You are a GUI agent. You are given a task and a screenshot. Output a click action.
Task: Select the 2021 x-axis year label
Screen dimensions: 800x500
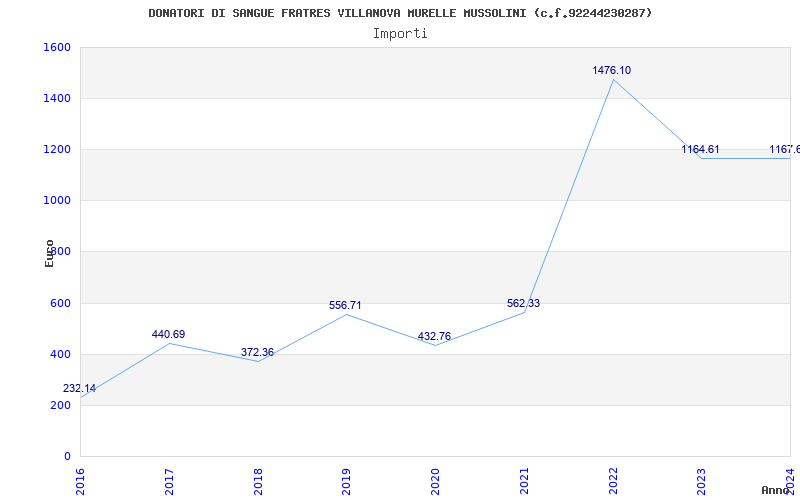point(524,479)
